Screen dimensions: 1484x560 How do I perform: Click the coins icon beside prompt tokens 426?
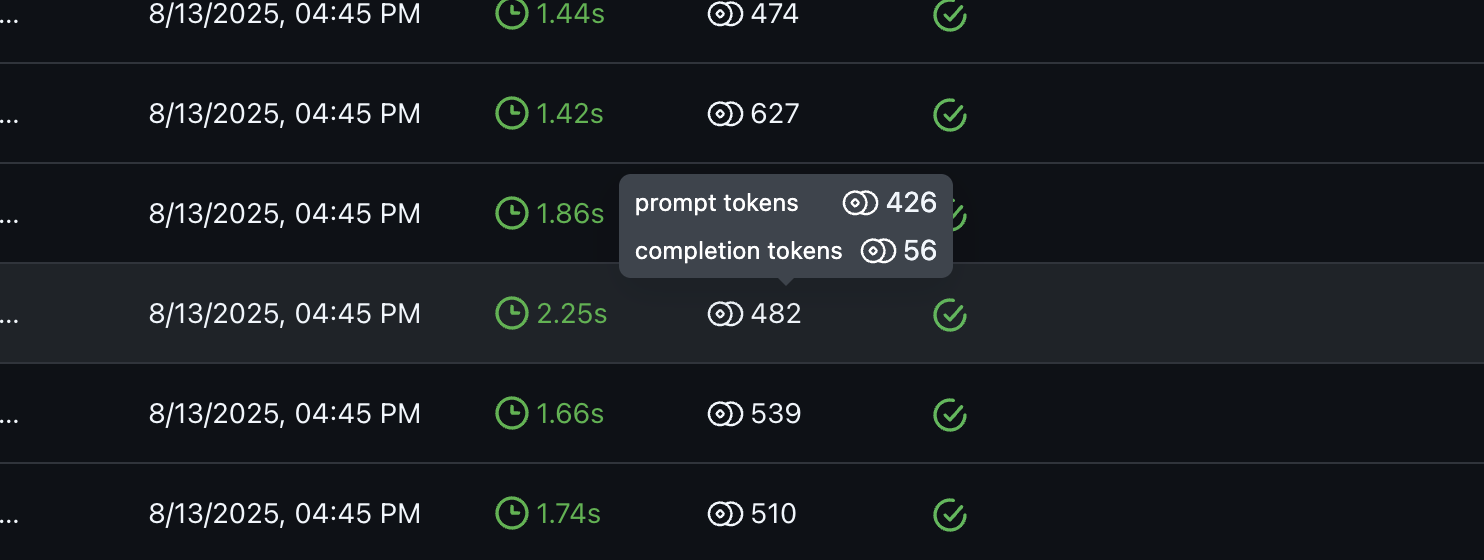point(860,204)
